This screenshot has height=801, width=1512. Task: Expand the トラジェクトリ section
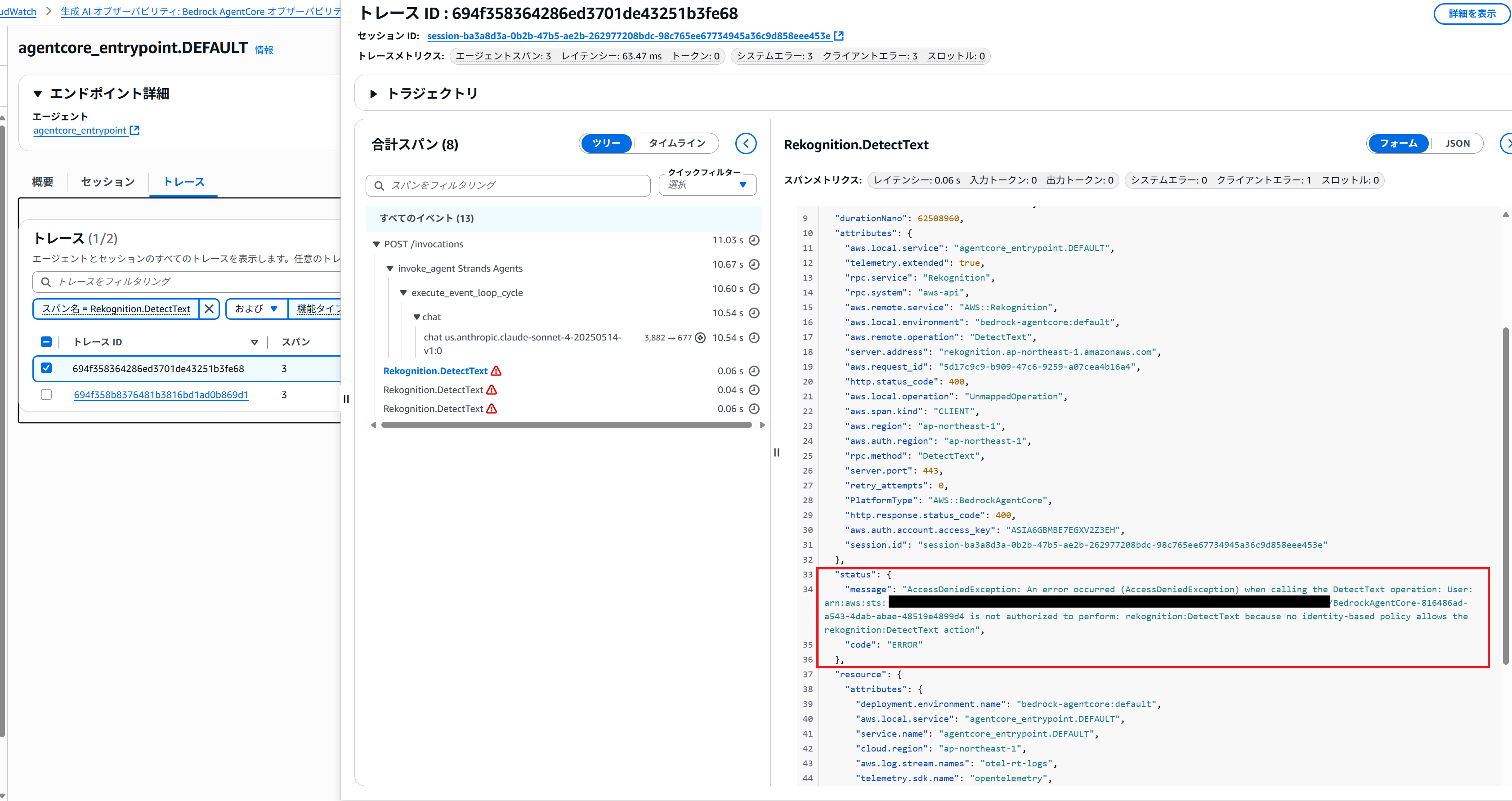point(373,93)
